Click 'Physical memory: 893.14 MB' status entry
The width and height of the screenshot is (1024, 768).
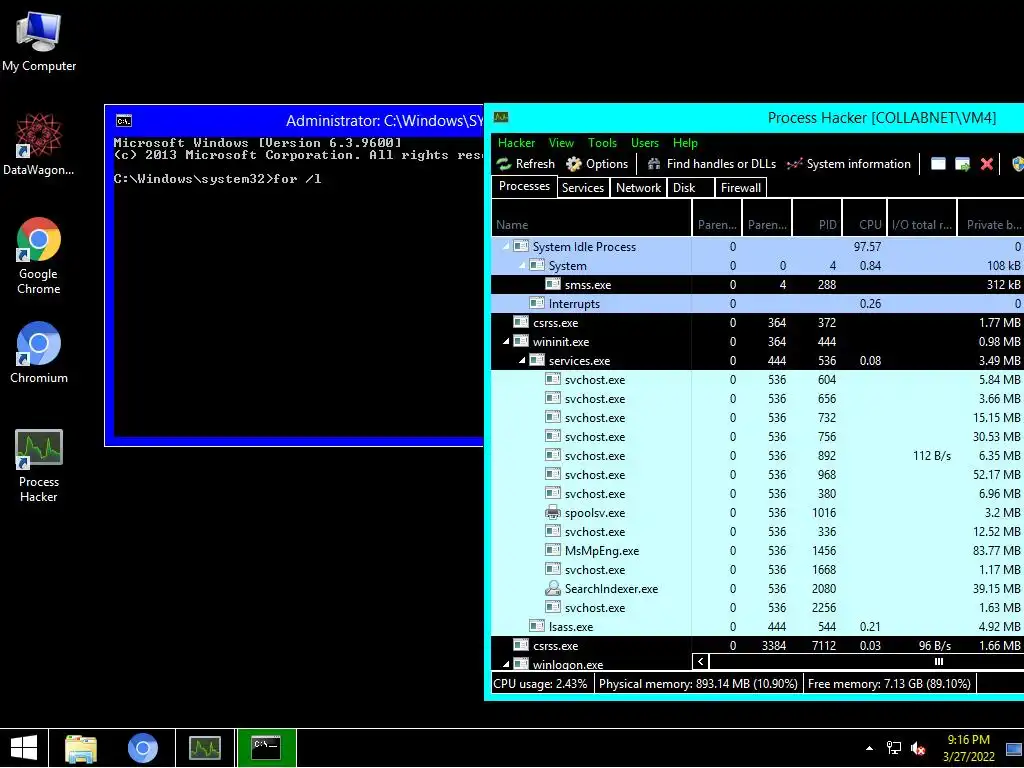coord(698,684)
